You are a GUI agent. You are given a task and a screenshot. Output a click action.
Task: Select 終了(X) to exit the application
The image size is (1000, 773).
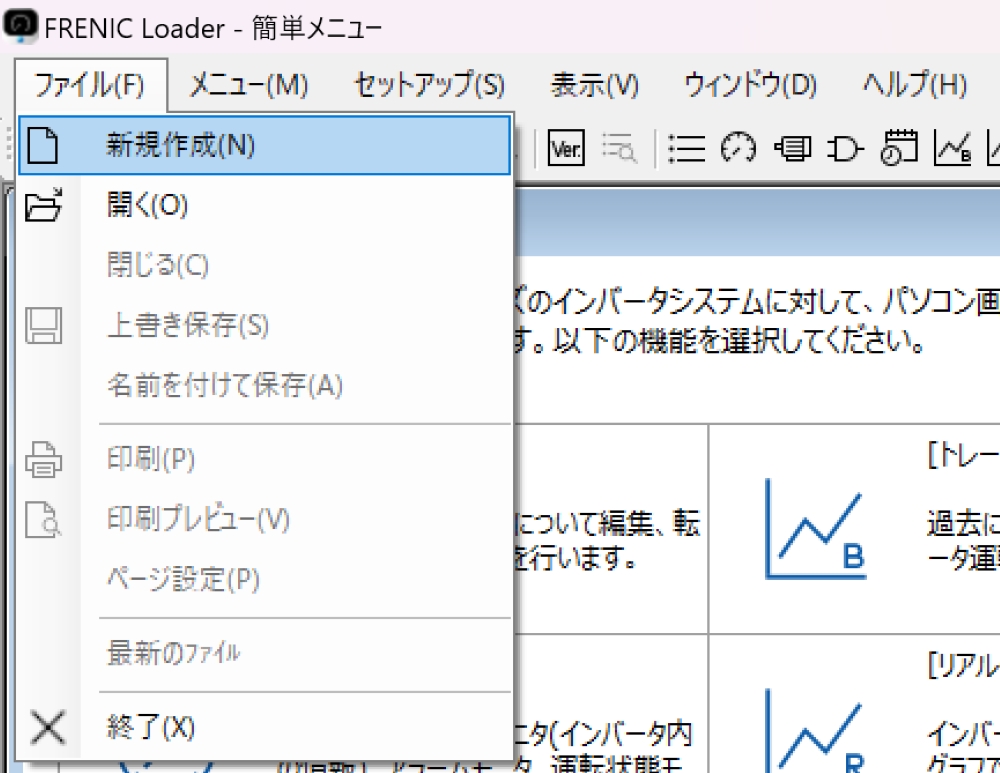tap(265, 727)
